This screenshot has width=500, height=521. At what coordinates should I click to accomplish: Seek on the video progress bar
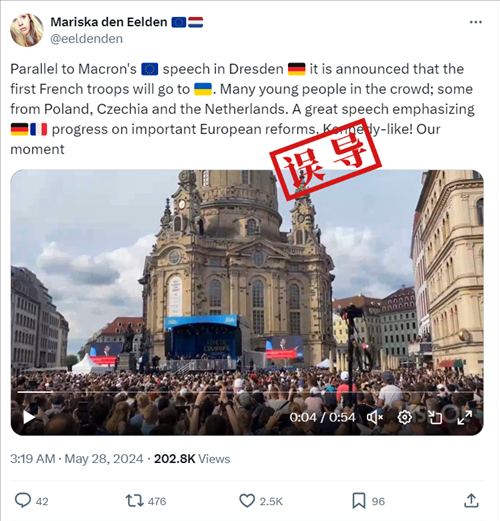click(246, 392)
